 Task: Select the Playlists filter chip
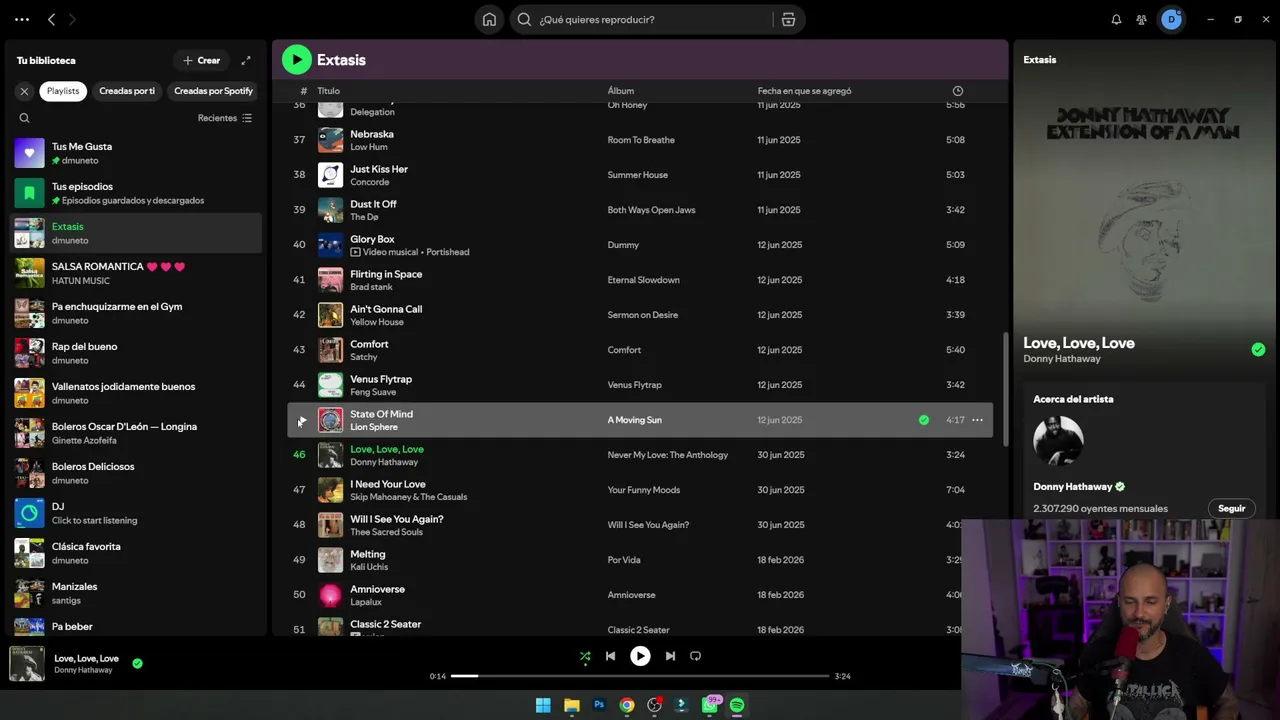[63, 91]
